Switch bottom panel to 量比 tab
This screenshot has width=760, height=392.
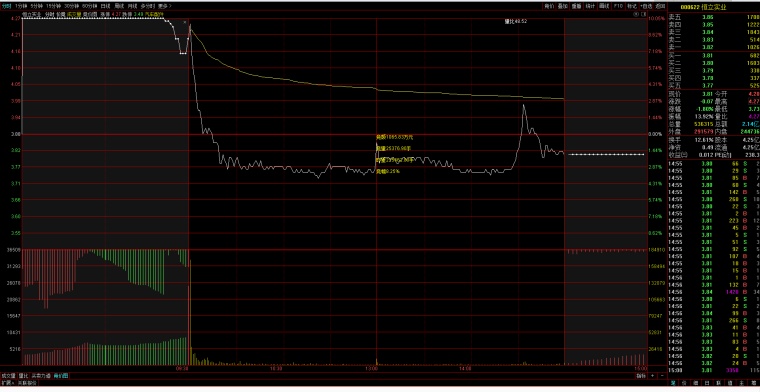click(23, 376)
